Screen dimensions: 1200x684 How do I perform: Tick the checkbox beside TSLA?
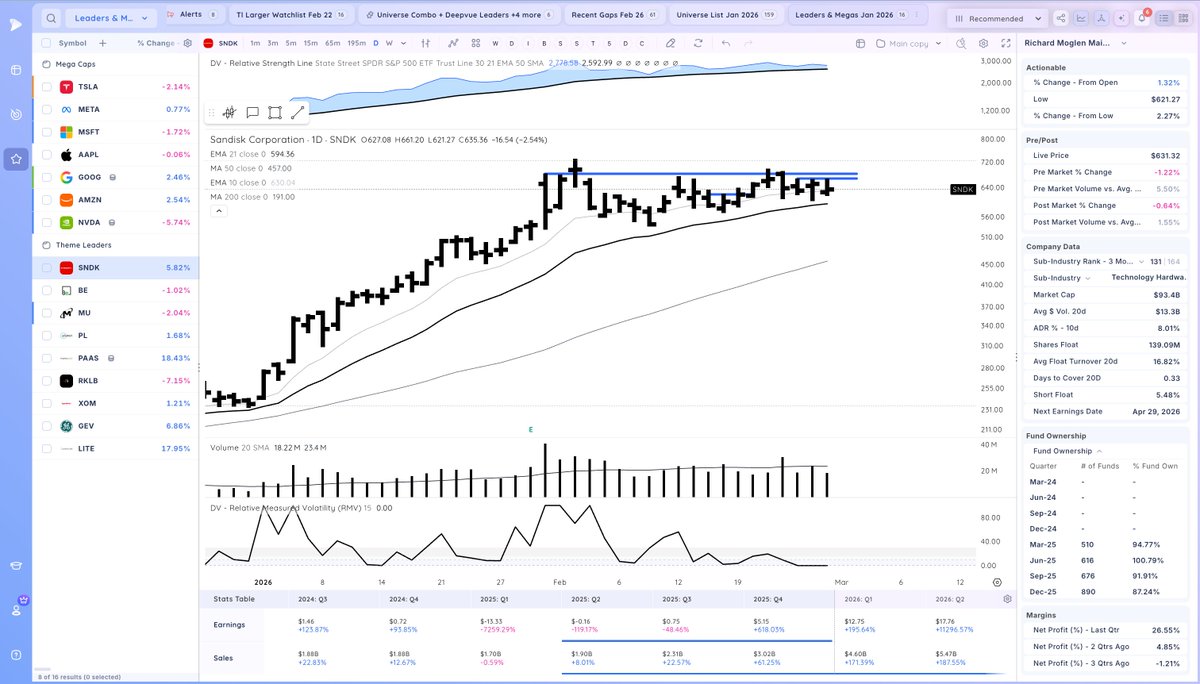(x=47, y=87)
